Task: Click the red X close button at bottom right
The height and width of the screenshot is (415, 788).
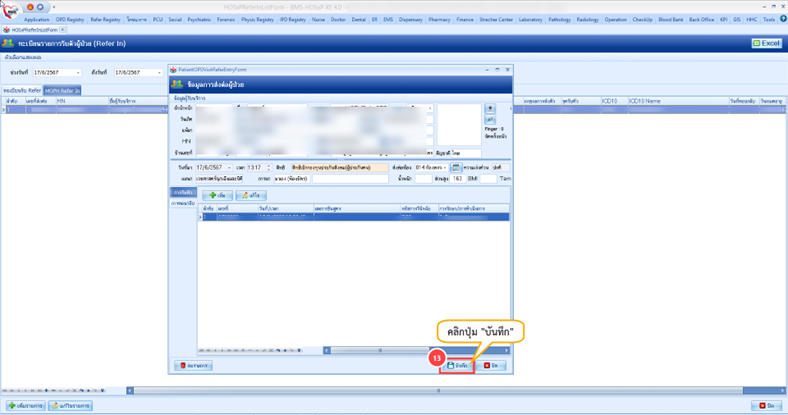Action: [766, 405]
